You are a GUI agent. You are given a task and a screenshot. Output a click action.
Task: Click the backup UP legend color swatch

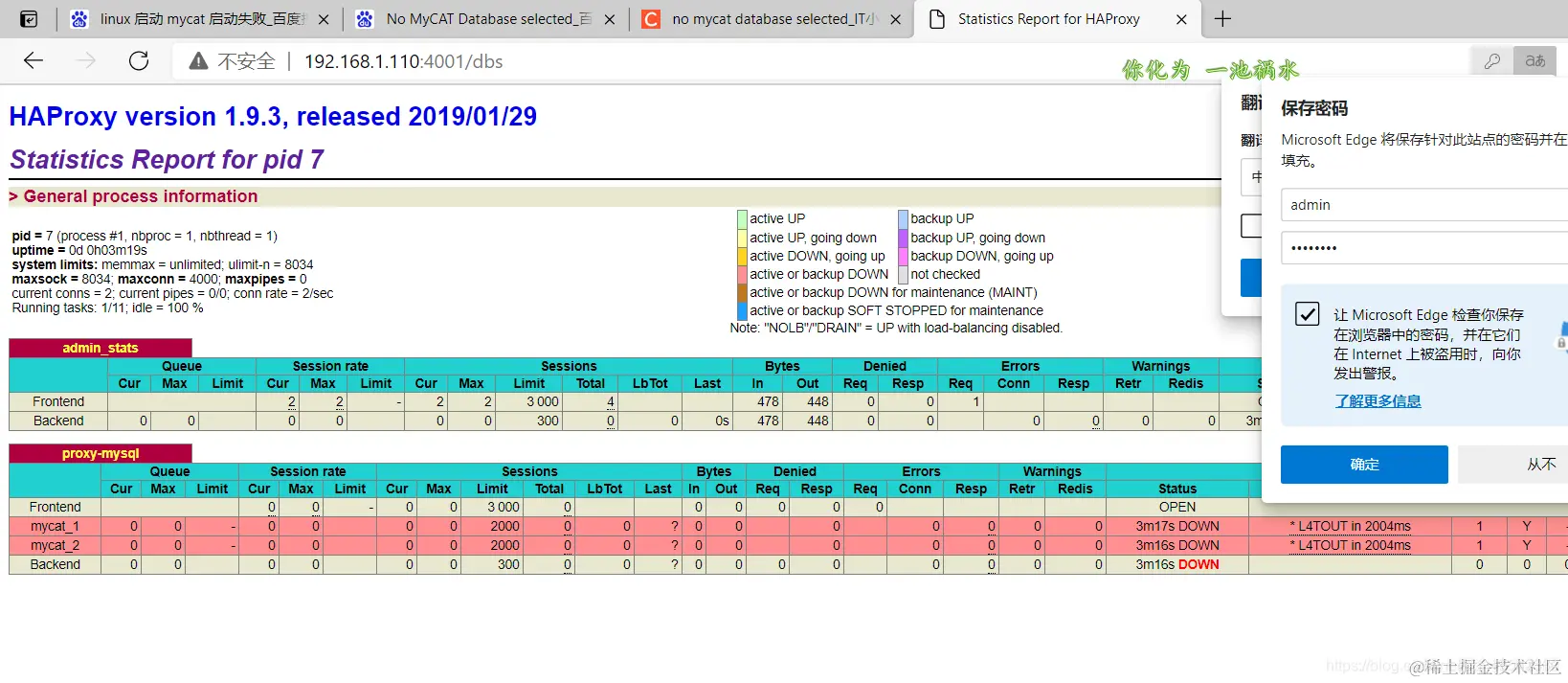pos(903,218)
